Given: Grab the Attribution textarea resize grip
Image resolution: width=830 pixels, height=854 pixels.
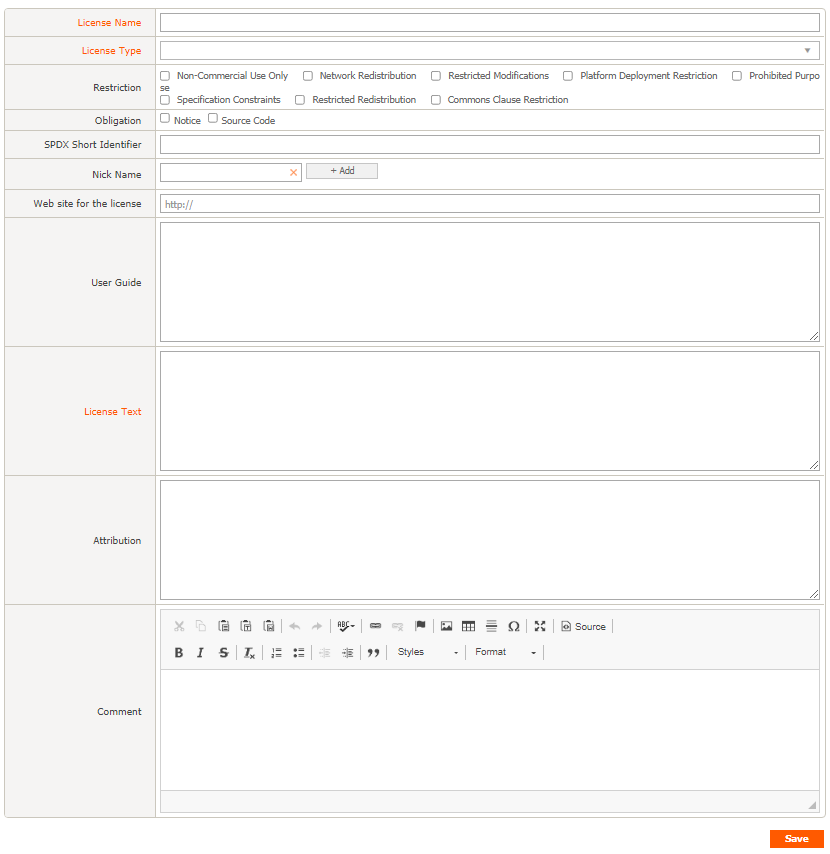Looking at the screenshot, I should [x=814, y=594].
